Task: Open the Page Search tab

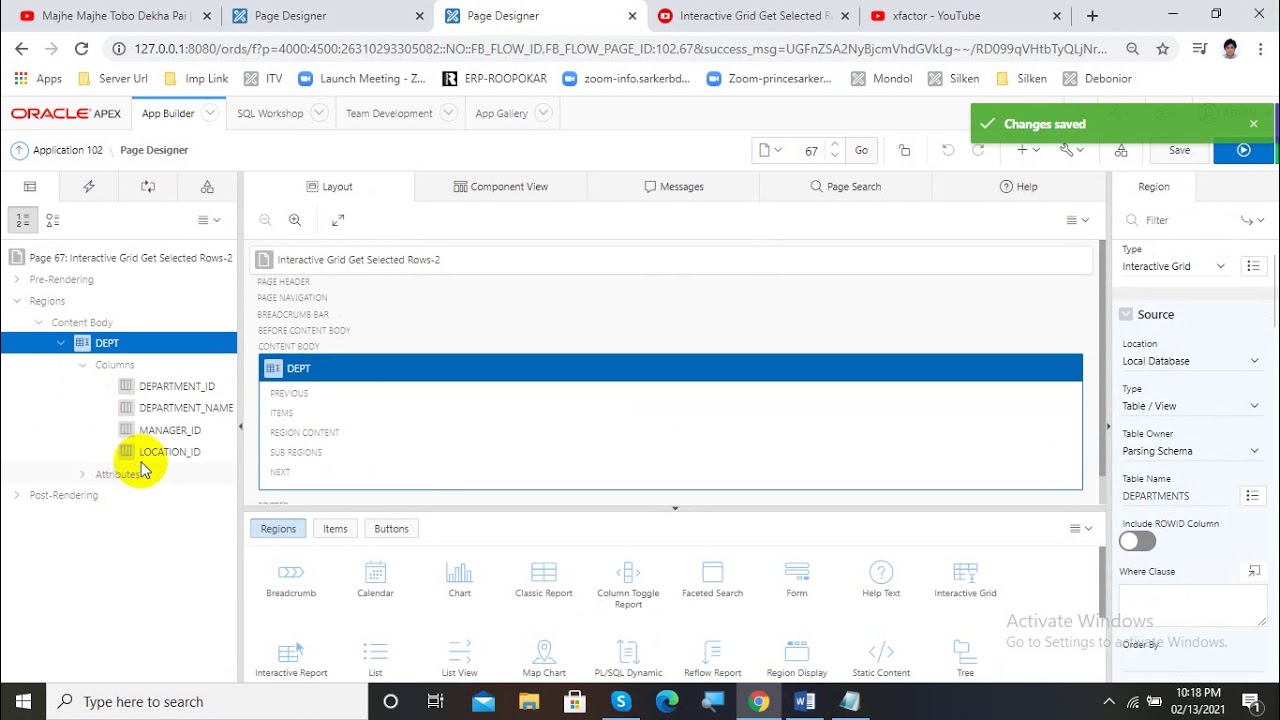Action: (x=846, y=186)
